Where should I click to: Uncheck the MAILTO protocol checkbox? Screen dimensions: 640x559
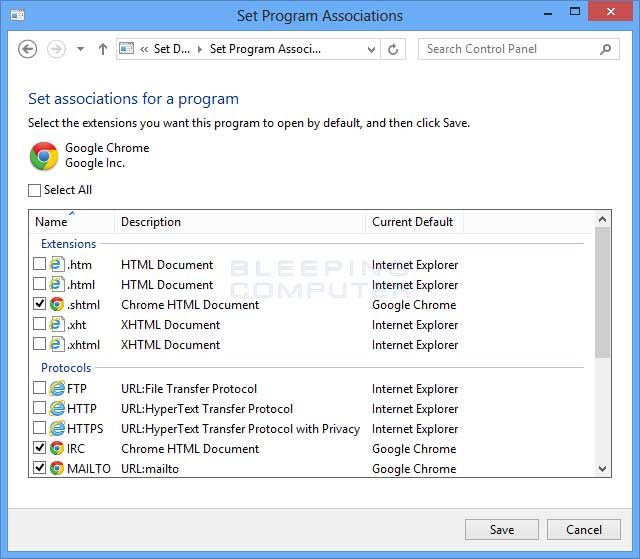pos(39,468)
